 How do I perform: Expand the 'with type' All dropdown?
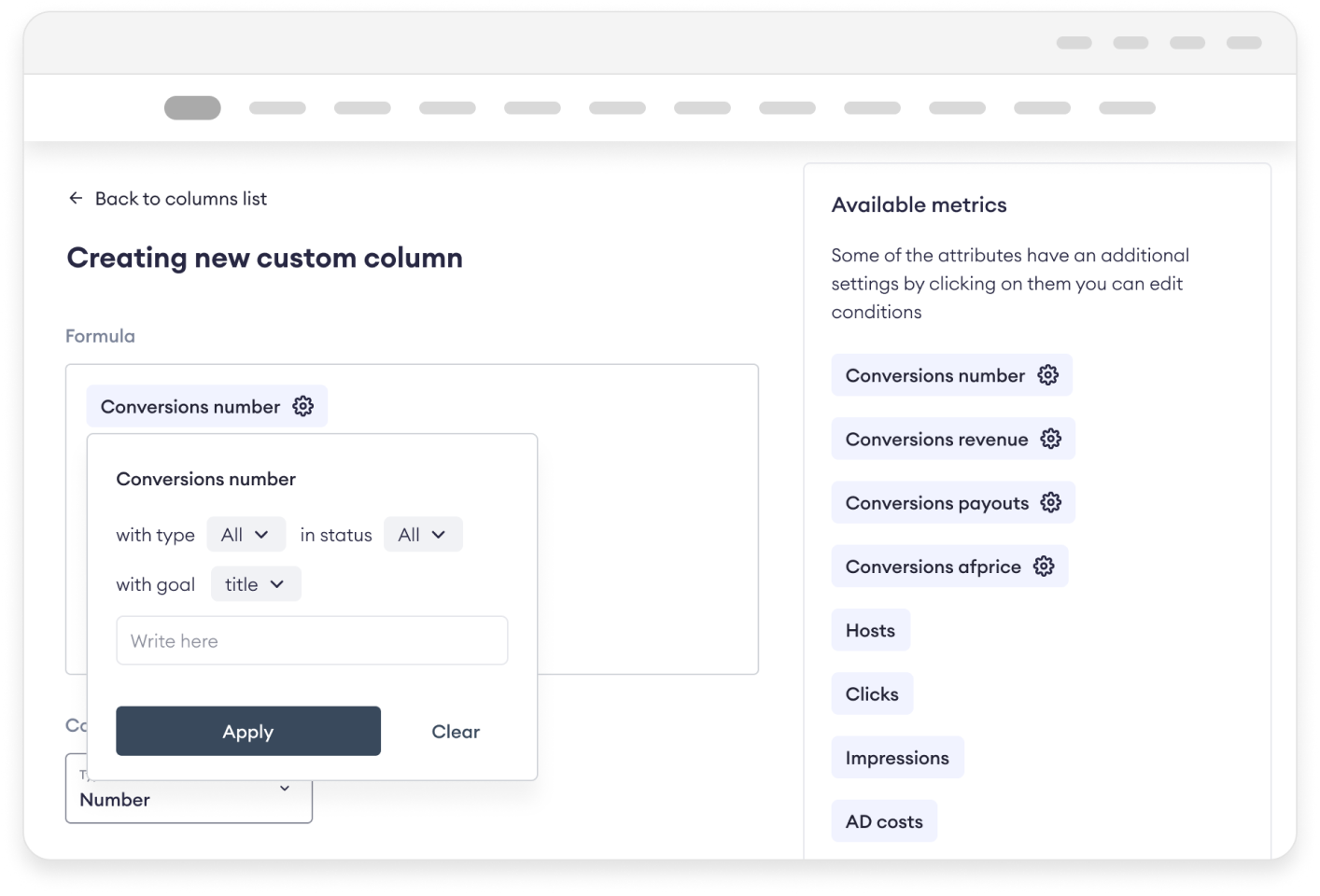click(x=246, y=535)
